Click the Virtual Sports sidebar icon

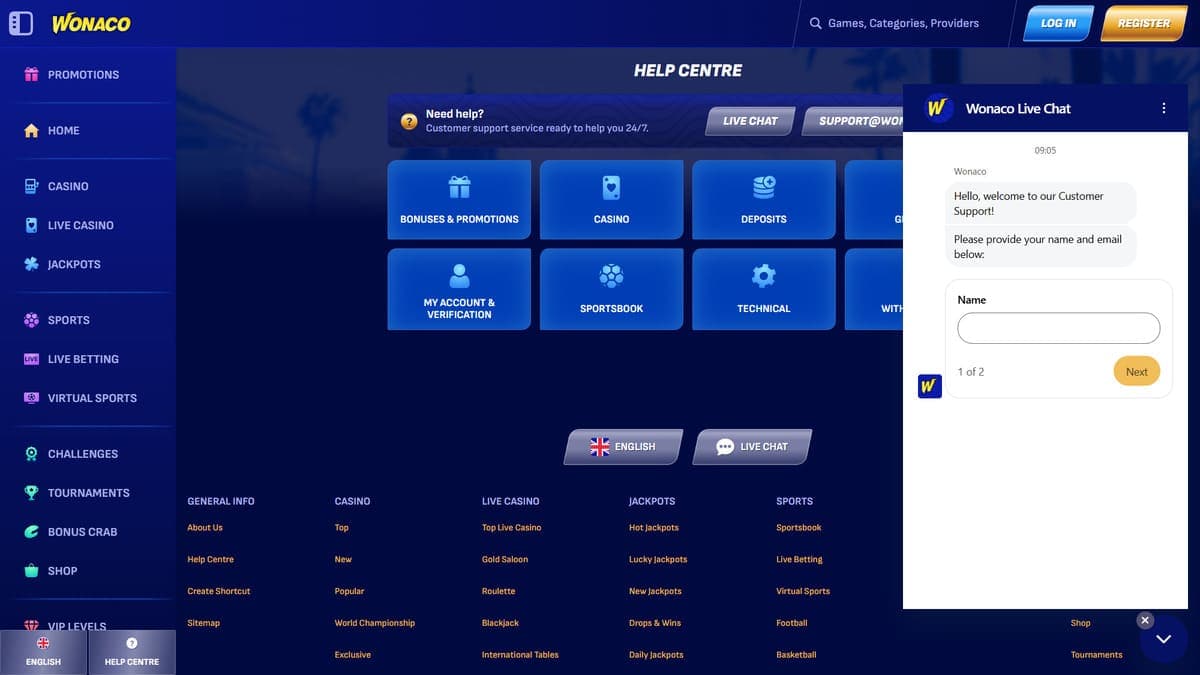(x=31, y=398)
